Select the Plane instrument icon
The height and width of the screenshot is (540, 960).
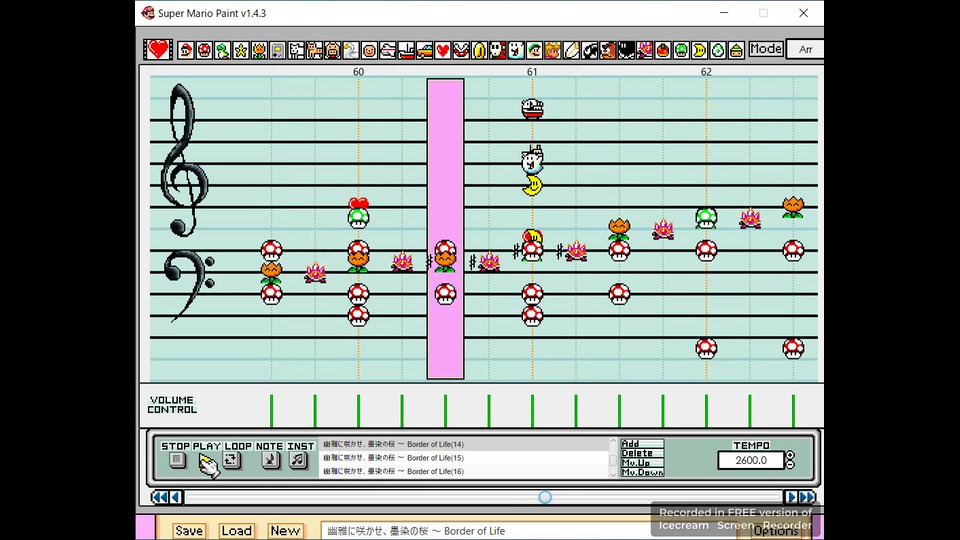tap(388, 50)
